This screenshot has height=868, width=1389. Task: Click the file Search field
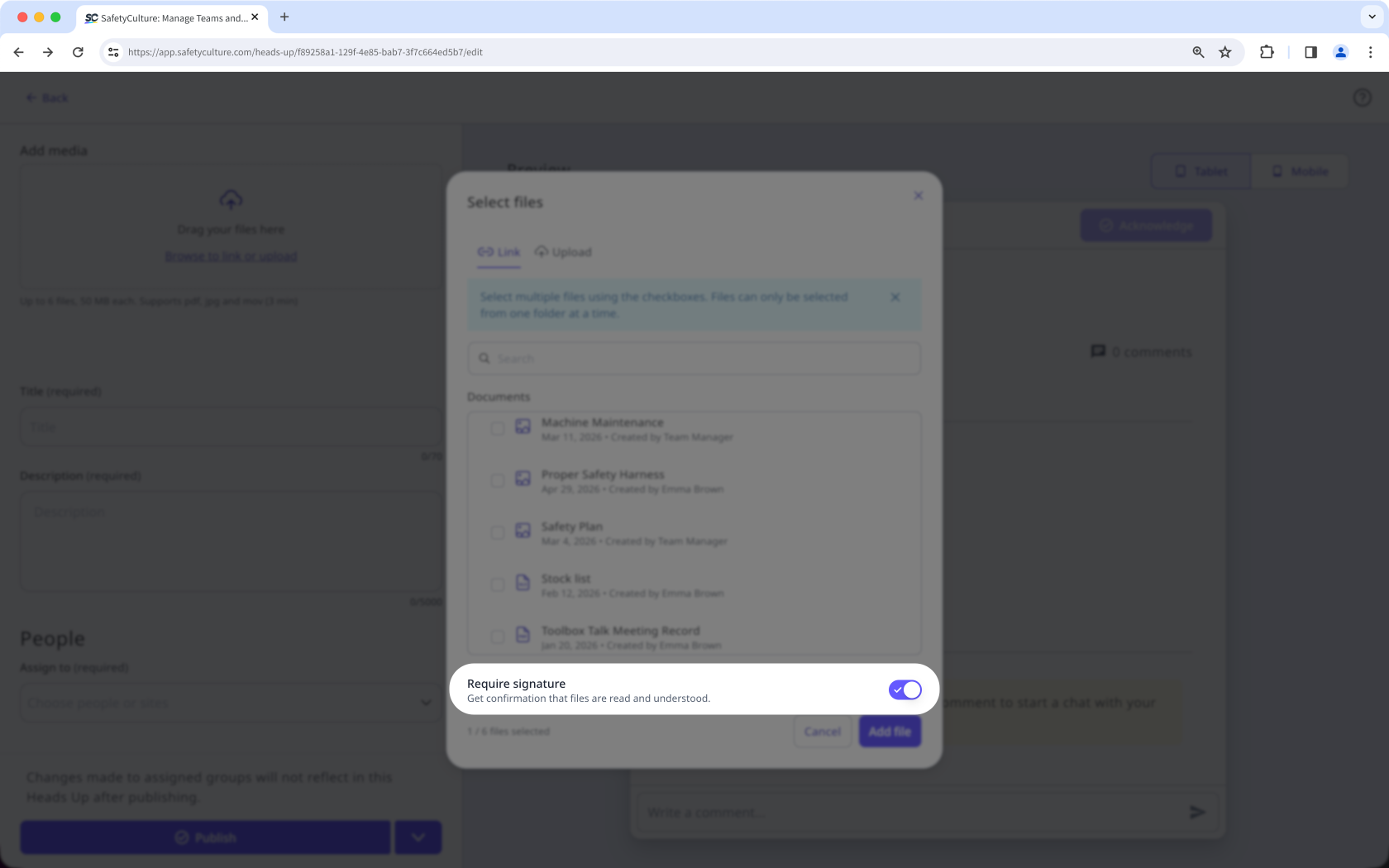point(694,358)
